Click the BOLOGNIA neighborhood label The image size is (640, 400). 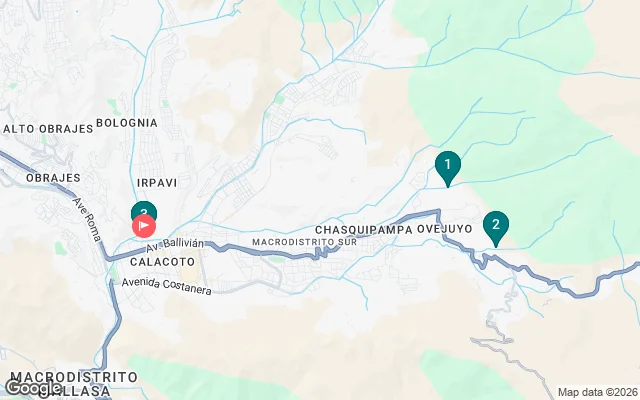coord(127,123)
